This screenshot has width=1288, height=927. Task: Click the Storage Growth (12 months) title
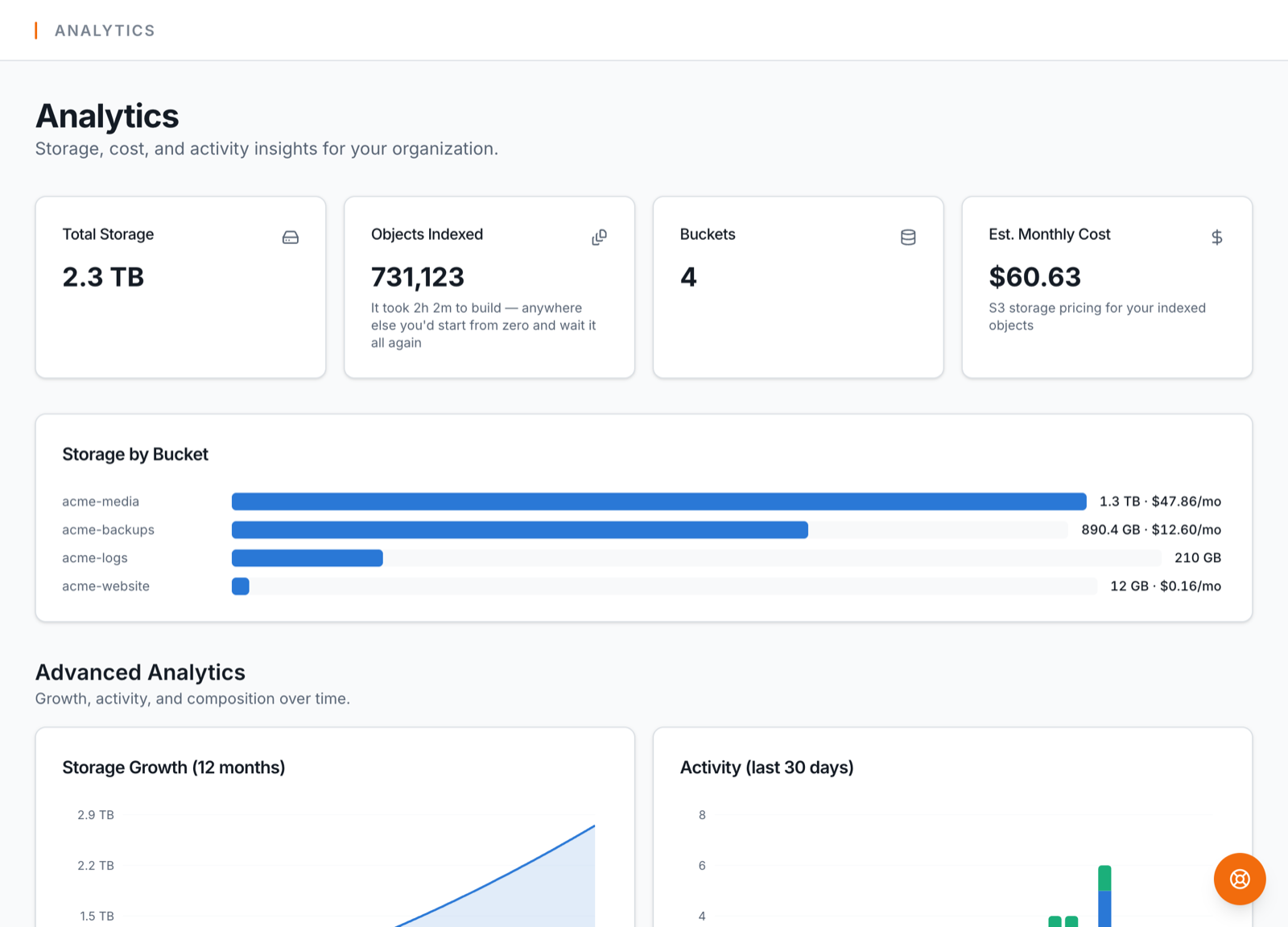coord(174,768)
